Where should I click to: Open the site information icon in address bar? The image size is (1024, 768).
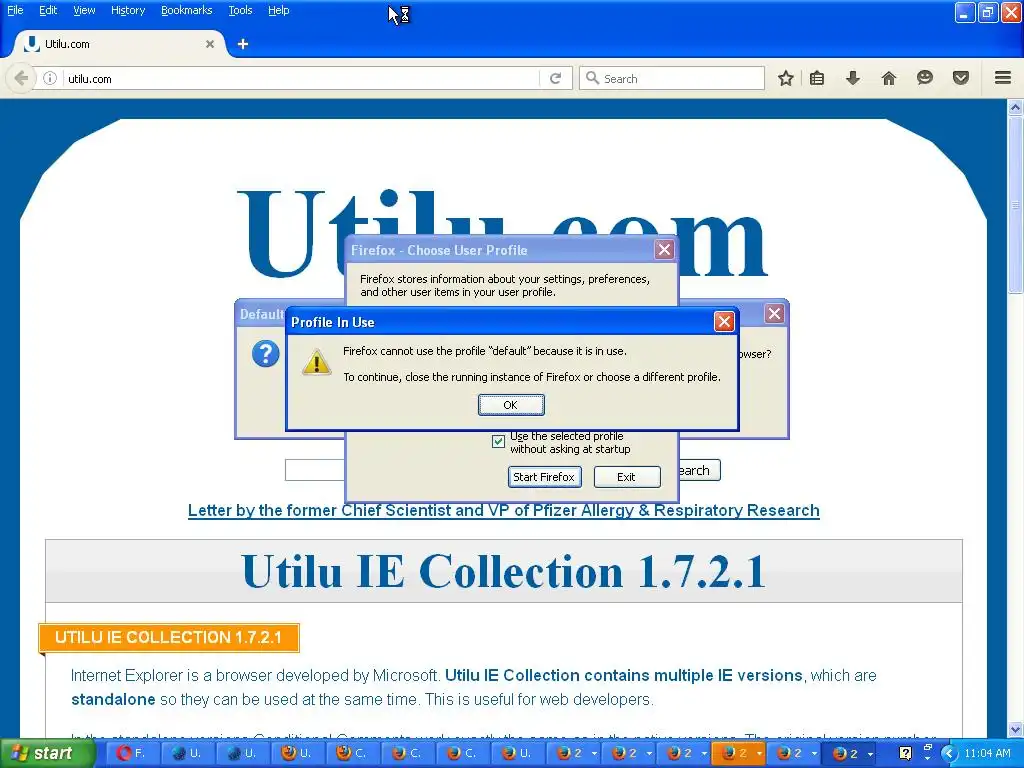50,78
